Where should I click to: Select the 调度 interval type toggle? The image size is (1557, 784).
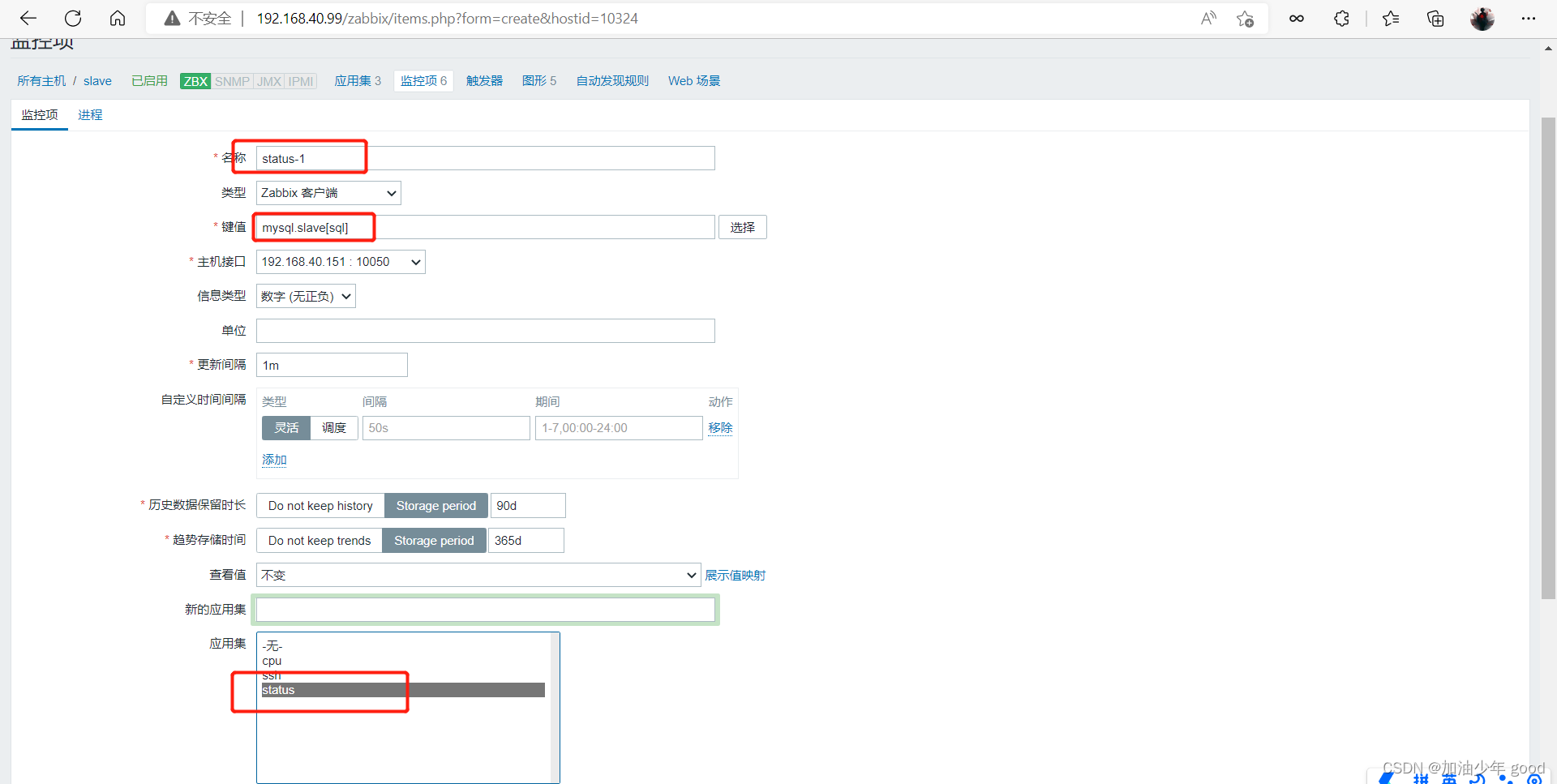point(334,427)
